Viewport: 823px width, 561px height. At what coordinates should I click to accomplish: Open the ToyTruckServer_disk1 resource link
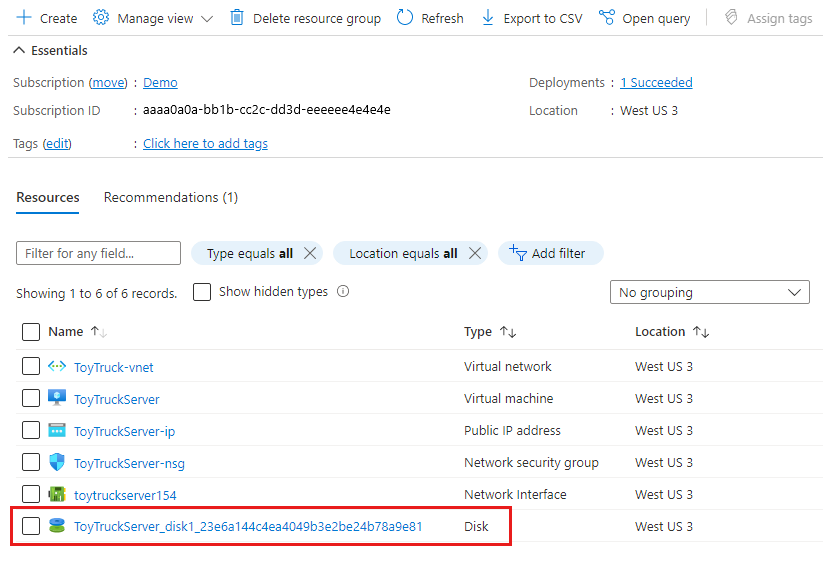[x=248, y=526]
